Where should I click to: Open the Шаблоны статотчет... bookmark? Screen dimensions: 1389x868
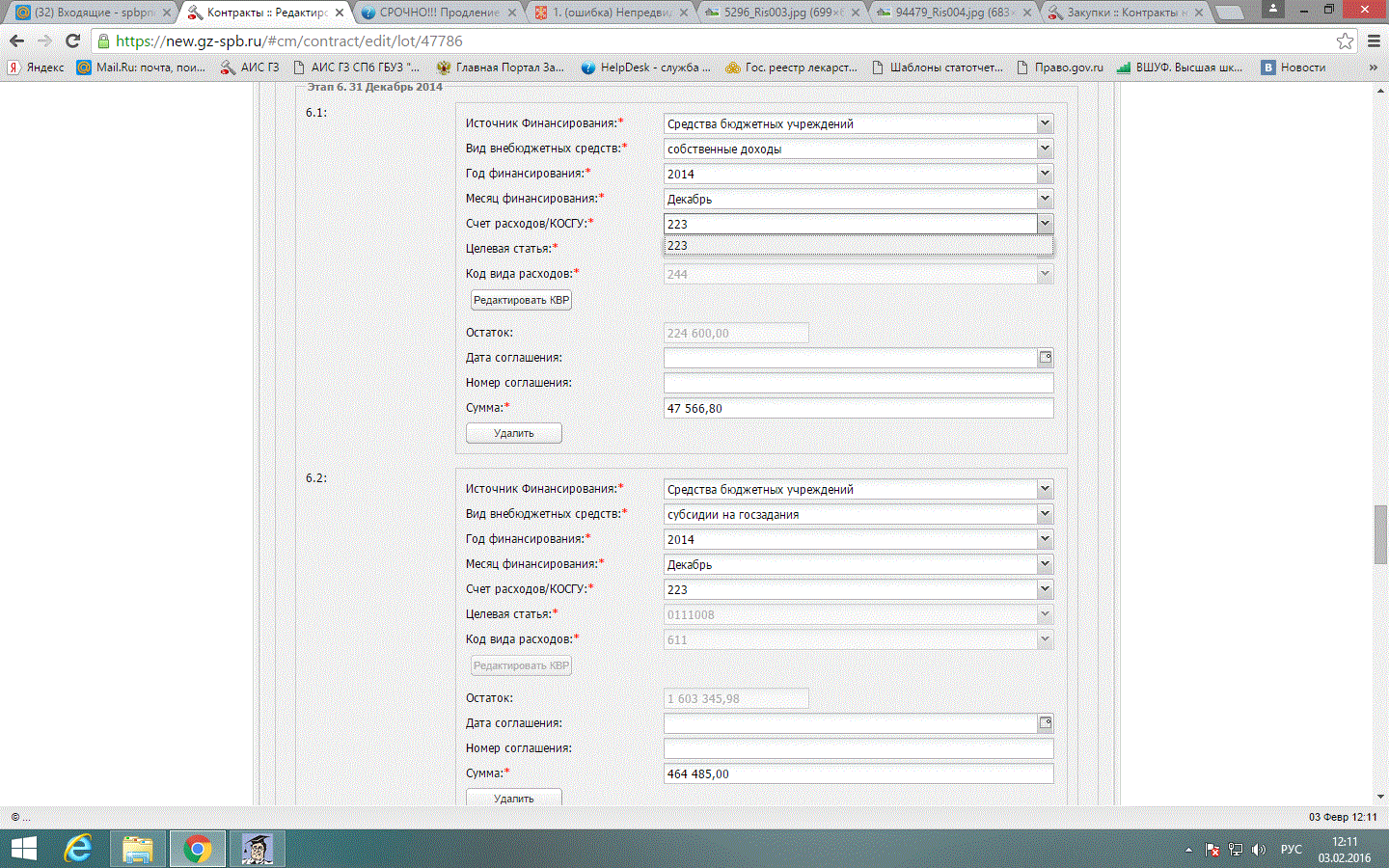tap(937, 68)
